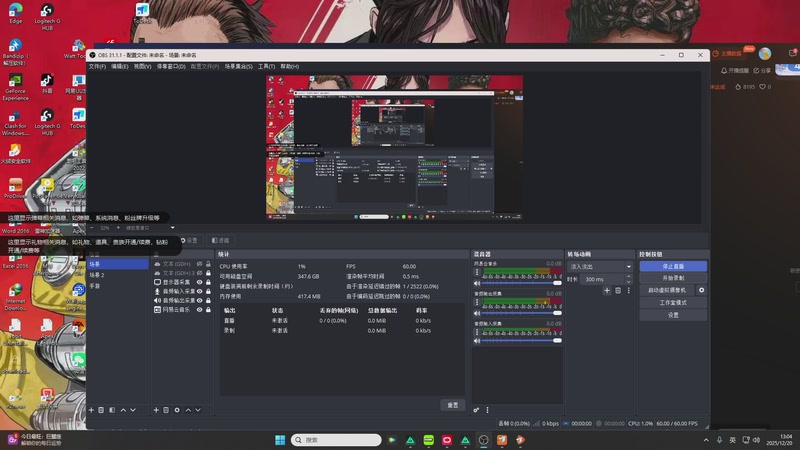Hide the 网易云音乐 source
This screenshot has width=800, height=450.
tap(199, 310)
